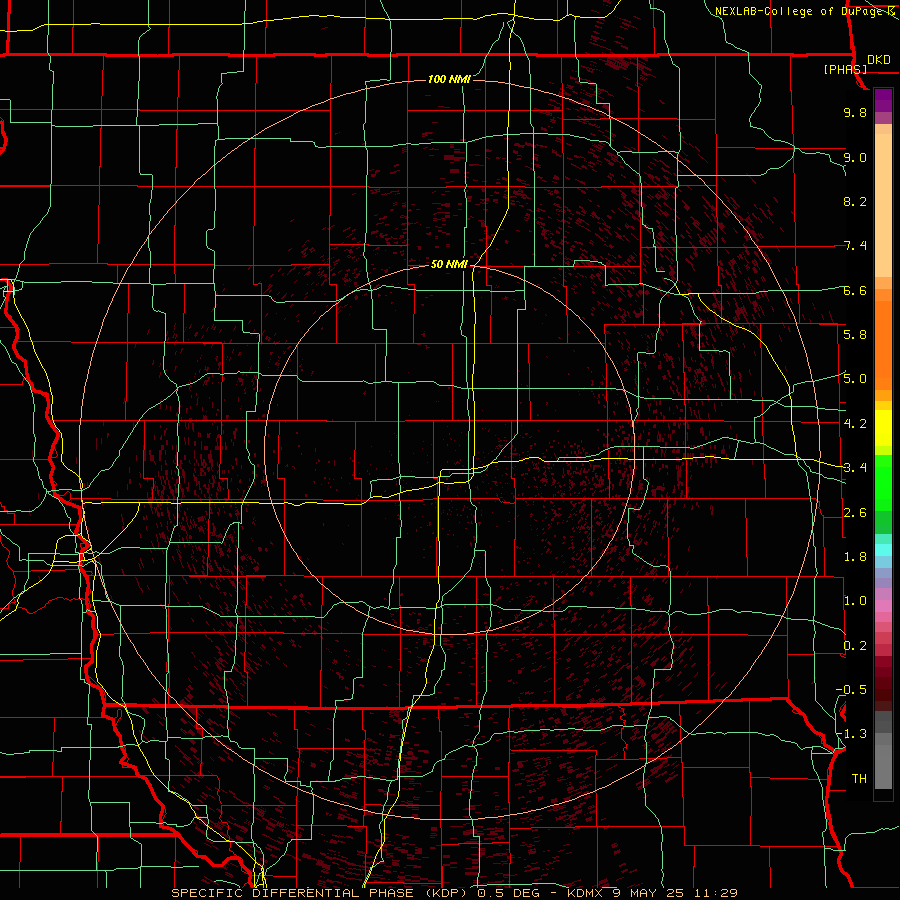Click the light peach color bar segment

[883, 207]
